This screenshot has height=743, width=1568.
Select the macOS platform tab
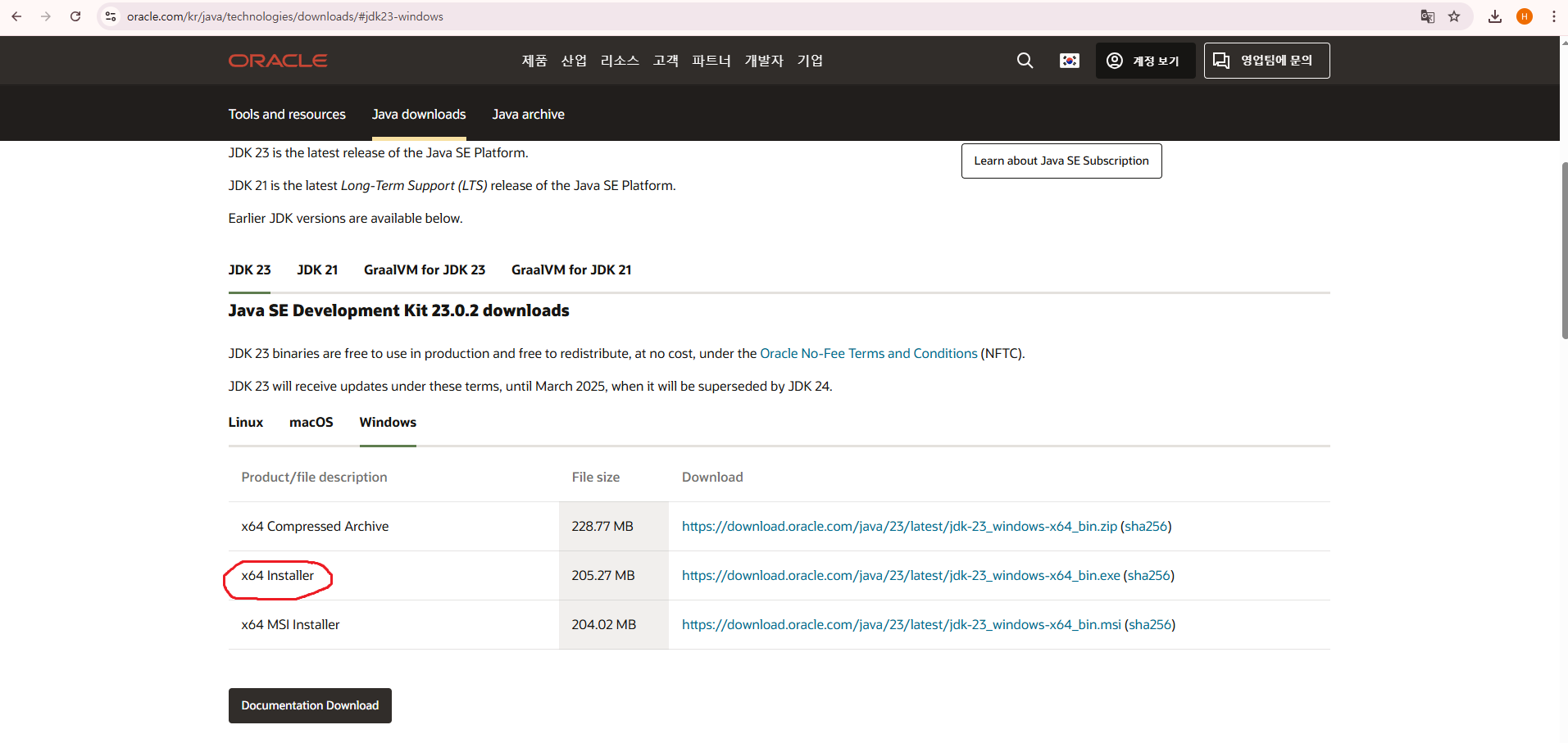(x=311, y=423)
